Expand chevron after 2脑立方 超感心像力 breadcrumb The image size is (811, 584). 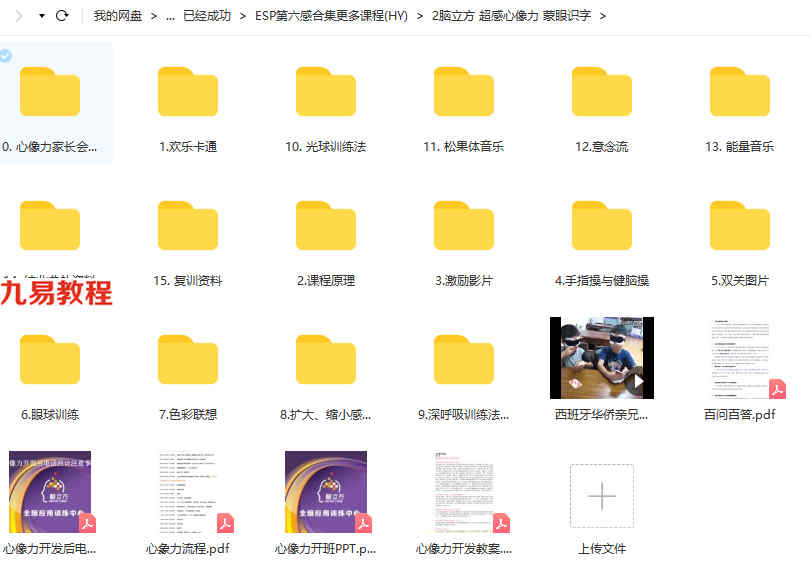603,16
